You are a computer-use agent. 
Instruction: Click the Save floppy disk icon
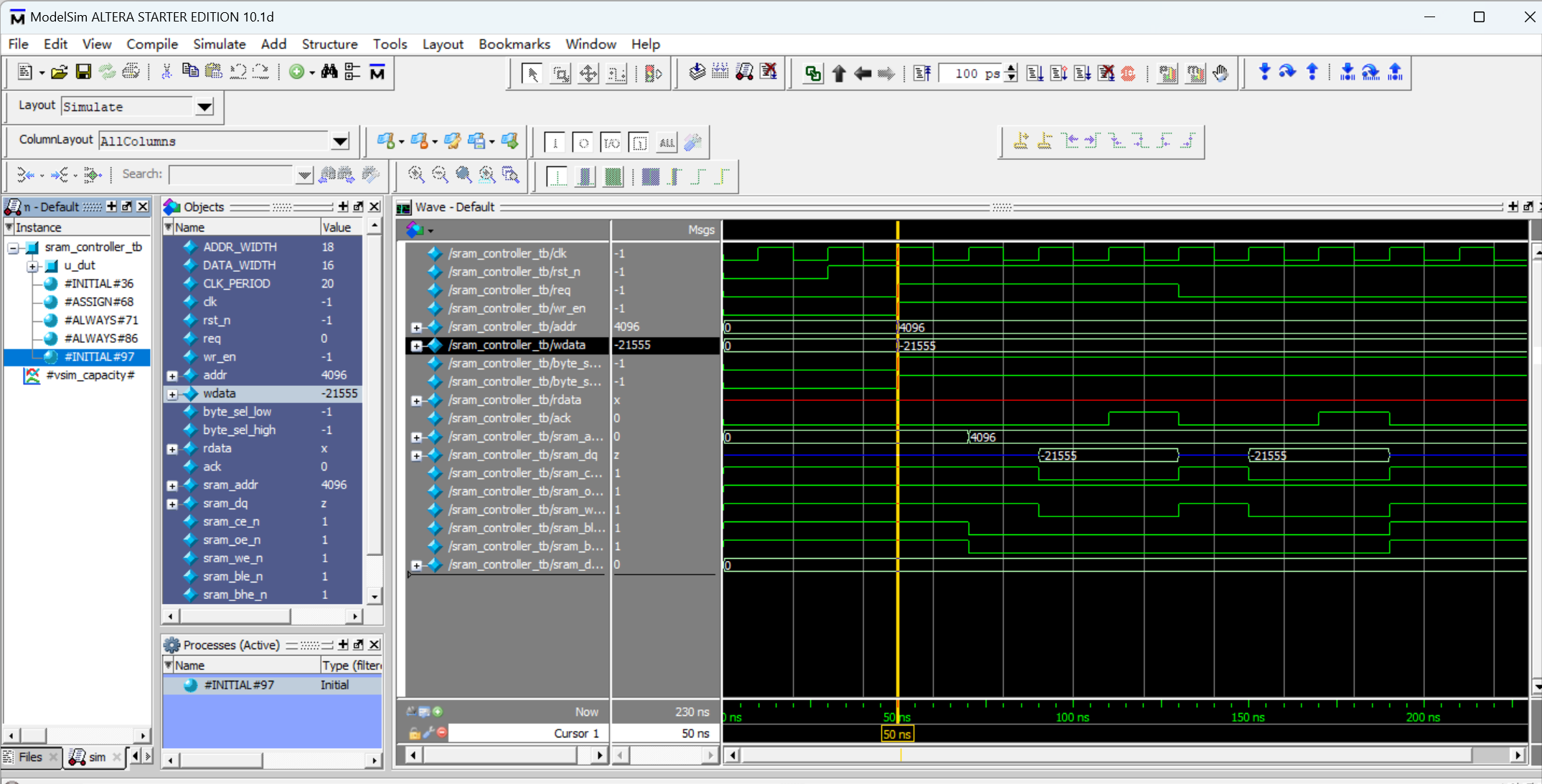click(x=83, y=72)
